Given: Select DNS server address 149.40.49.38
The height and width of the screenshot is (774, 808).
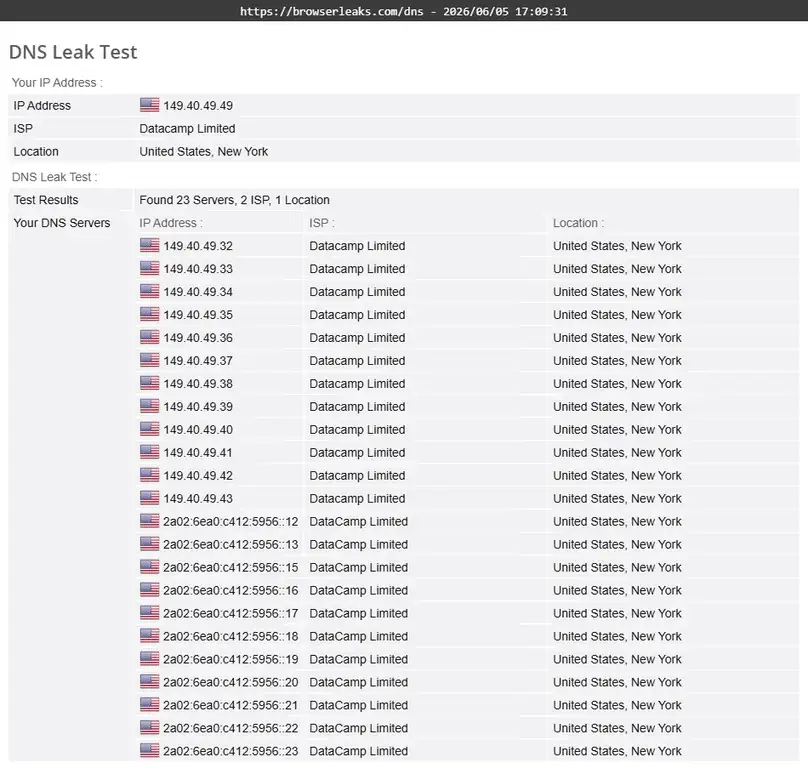Looking at the screenshot, I should point(198,384).
